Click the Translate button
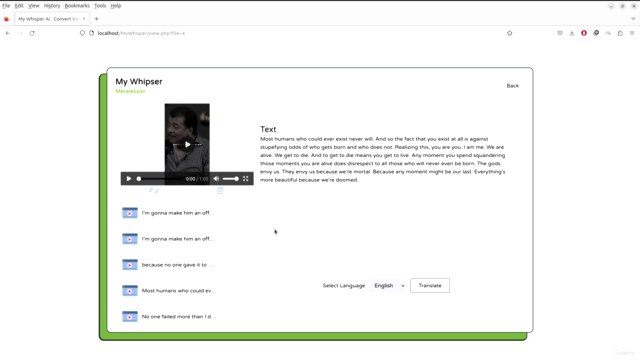640x360 pixels. point(430,286)
